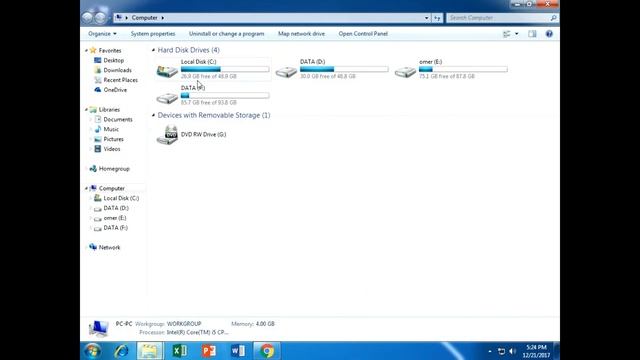Click Show desktop button at taskbar end
This screenshot has height=360, width=640.
click(556, 351)
